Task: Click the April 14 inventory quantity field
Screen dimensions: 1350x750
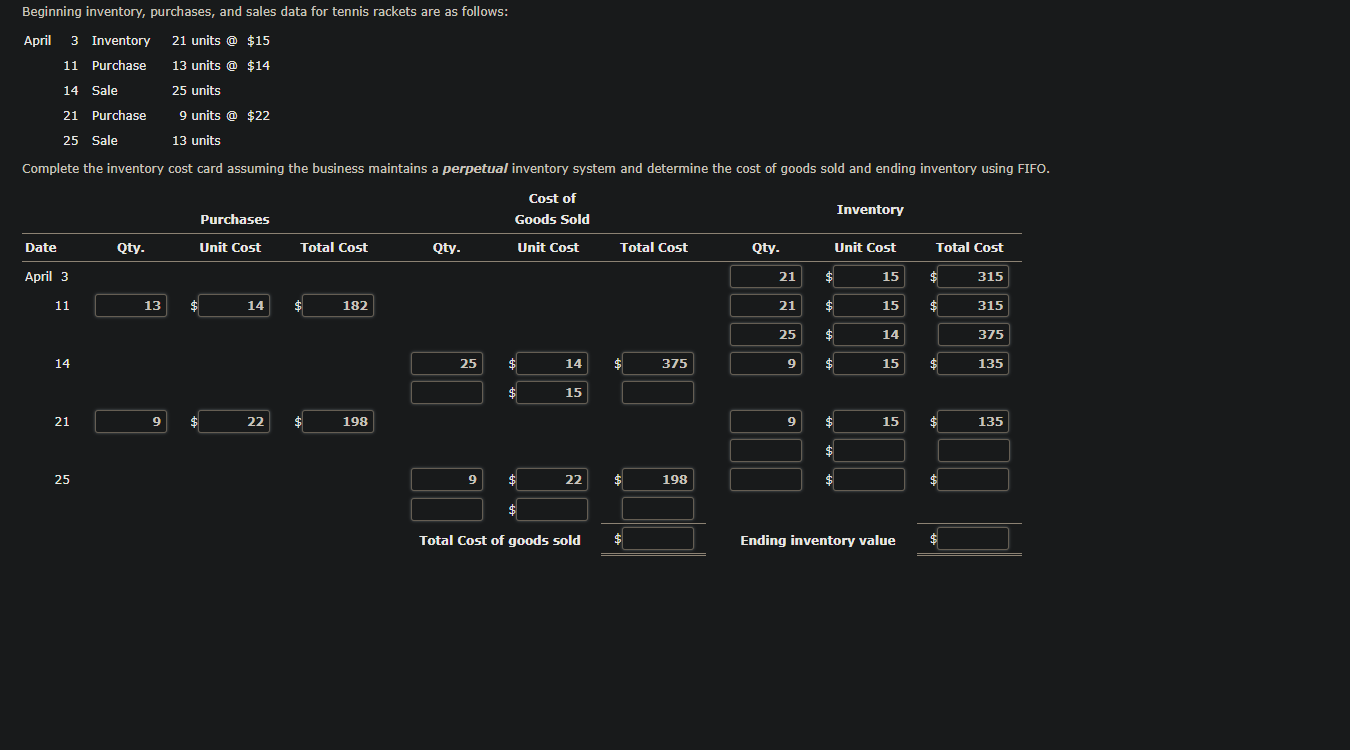Action: point(766,364)
